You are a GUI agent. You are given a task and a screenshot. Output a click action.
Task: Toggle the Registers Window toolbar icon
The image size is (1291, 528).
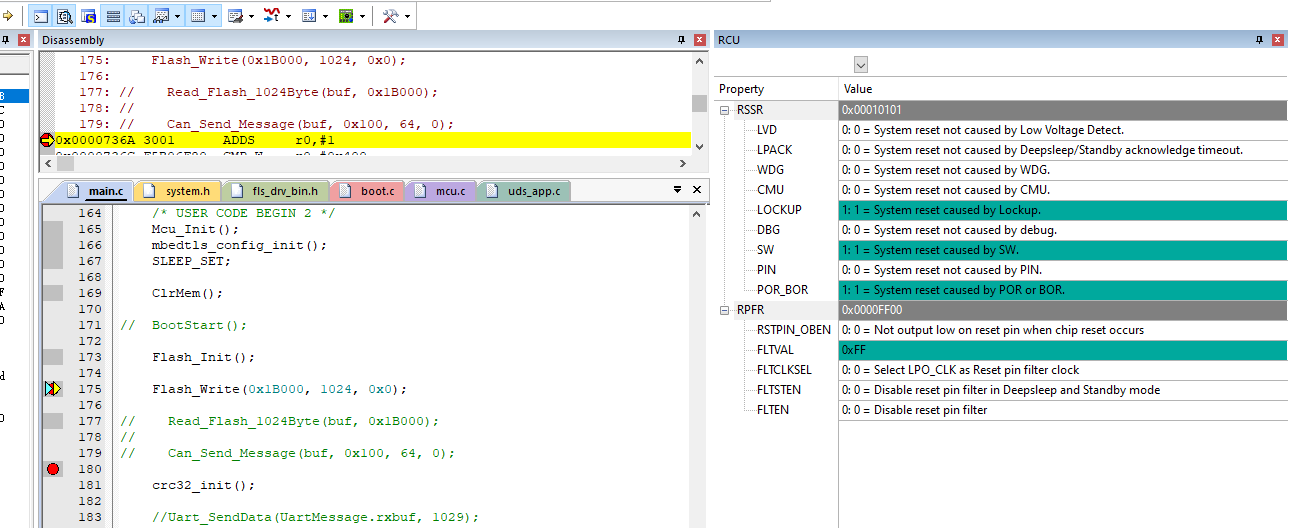pos(113,16)
